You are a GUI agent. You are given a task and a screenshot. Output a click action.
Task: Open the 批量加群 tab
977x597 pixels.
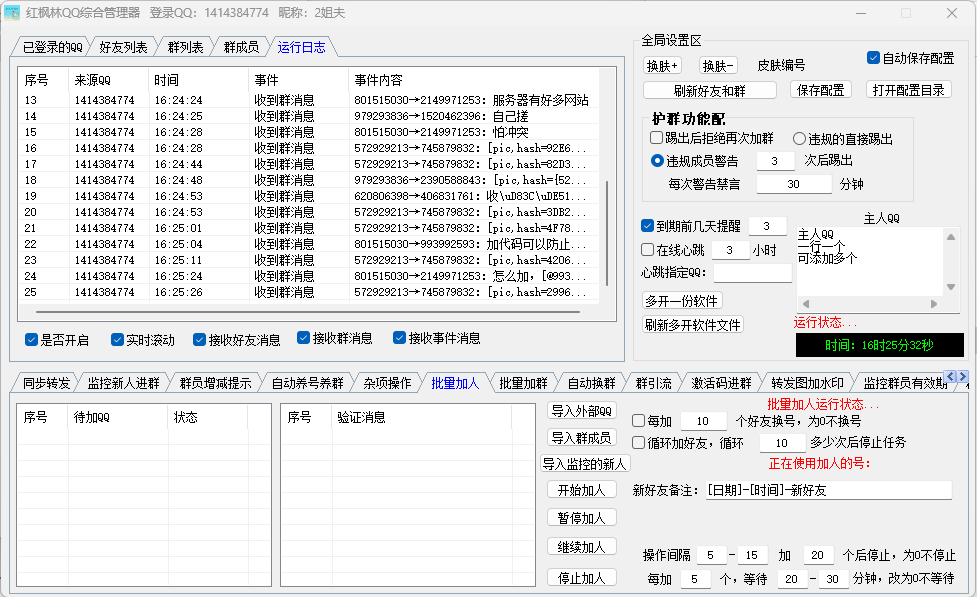tap(523, 383)
